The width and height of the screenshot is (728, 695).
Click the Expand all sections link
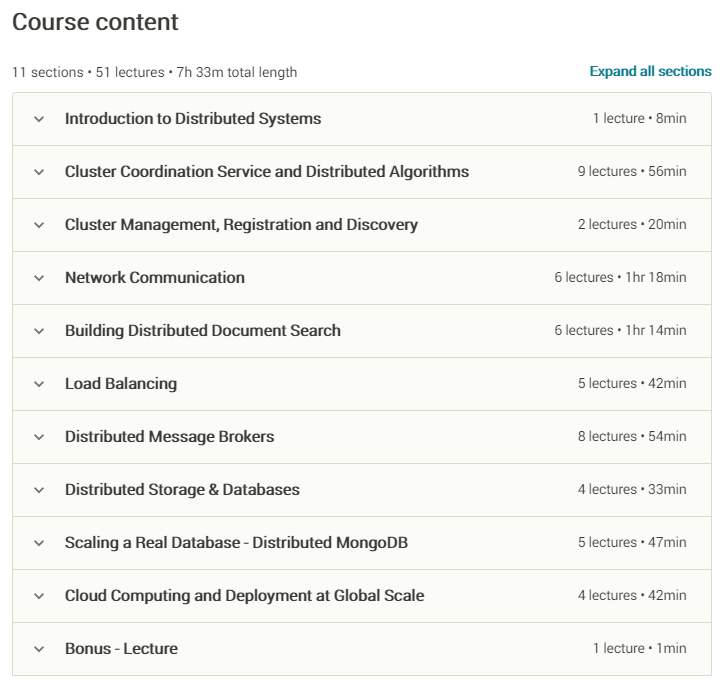650,71
